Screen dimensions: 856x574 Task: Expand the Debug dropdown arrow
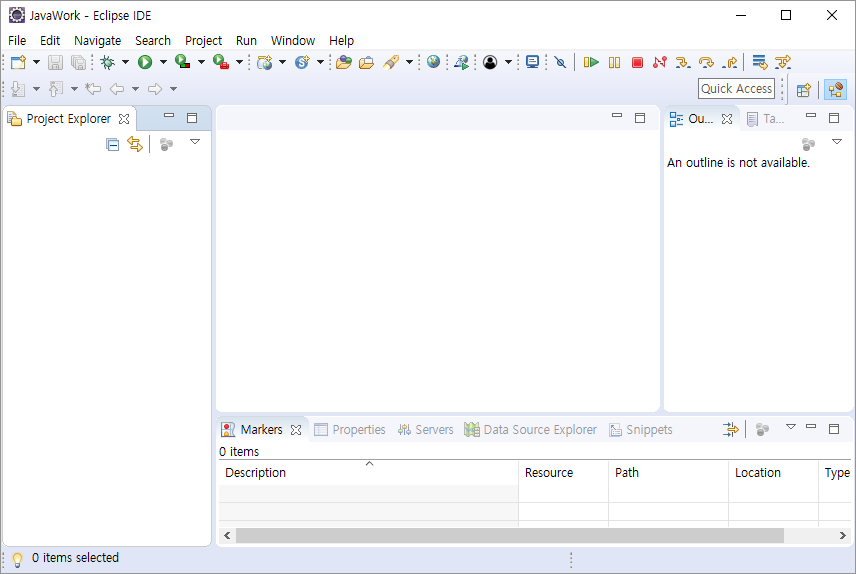125,62
